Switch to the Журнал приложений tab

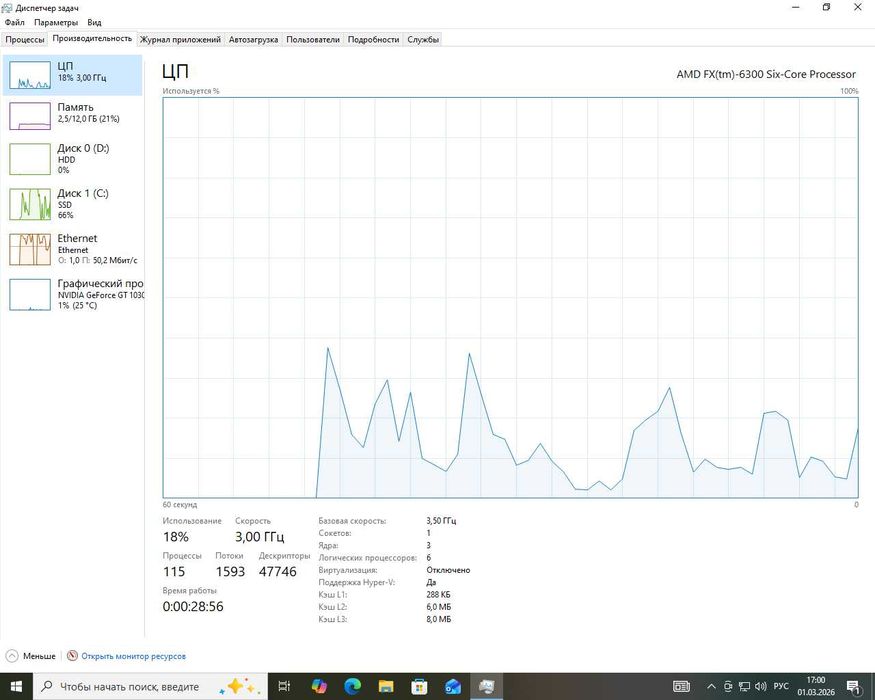coord(180,40)
